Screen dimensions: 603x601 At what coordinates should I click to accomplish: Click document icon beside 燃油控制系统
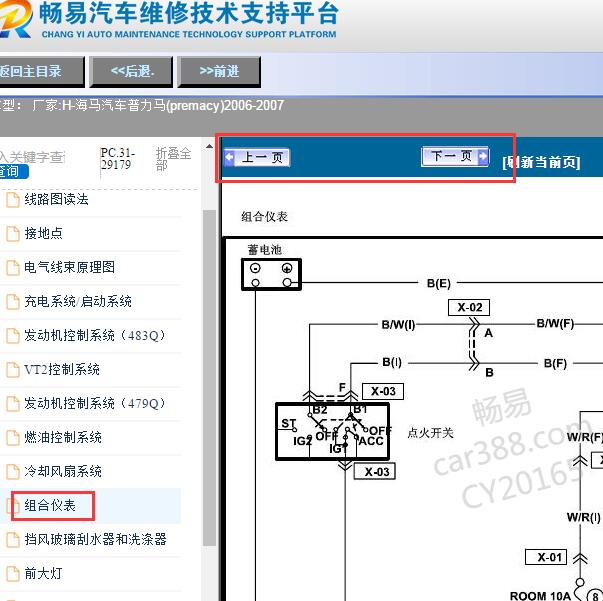click(13, 438)
